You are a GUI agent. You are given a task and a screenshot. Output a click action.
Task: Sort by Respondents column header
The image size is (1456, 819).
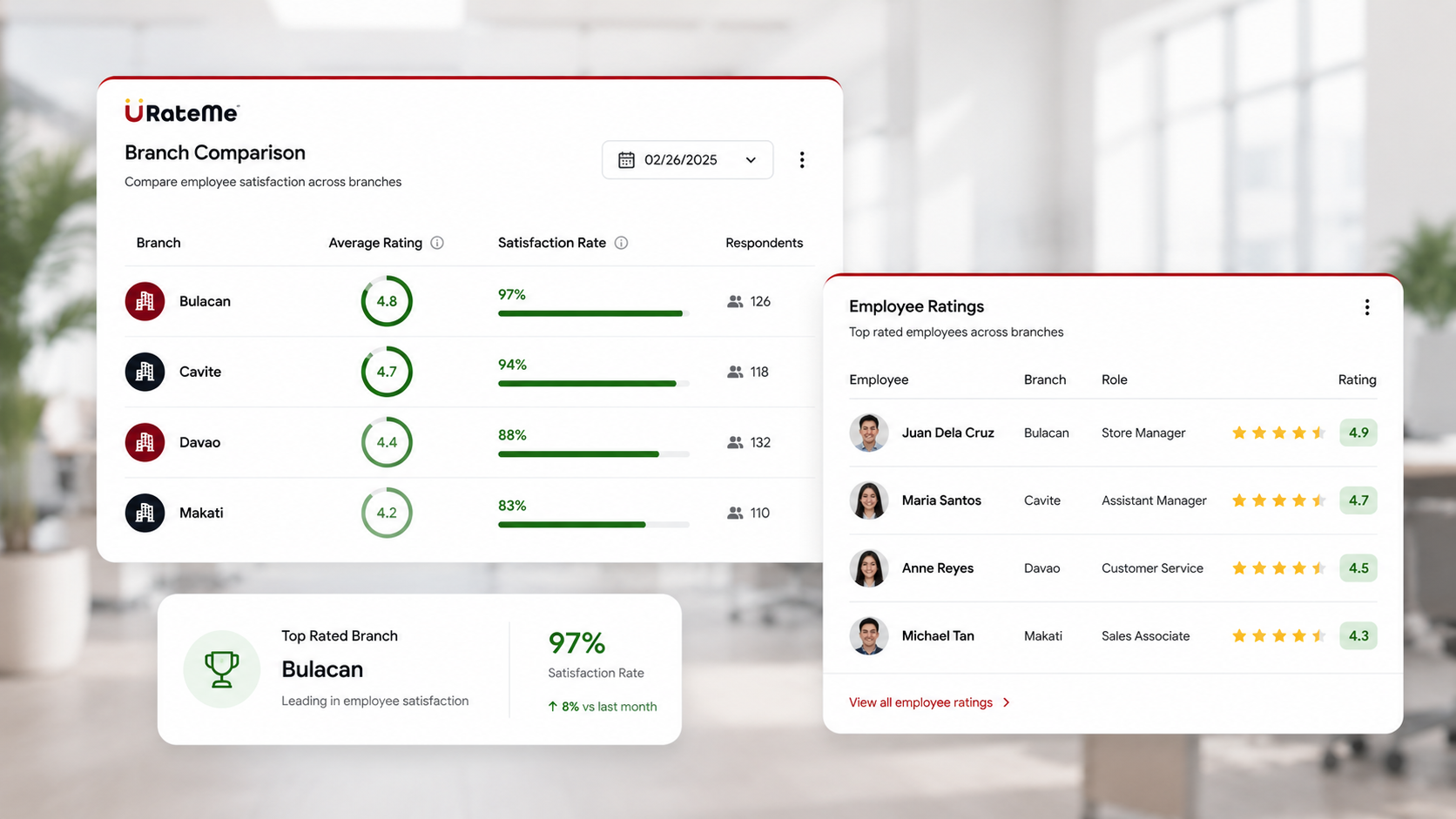[x=764, y=243]
